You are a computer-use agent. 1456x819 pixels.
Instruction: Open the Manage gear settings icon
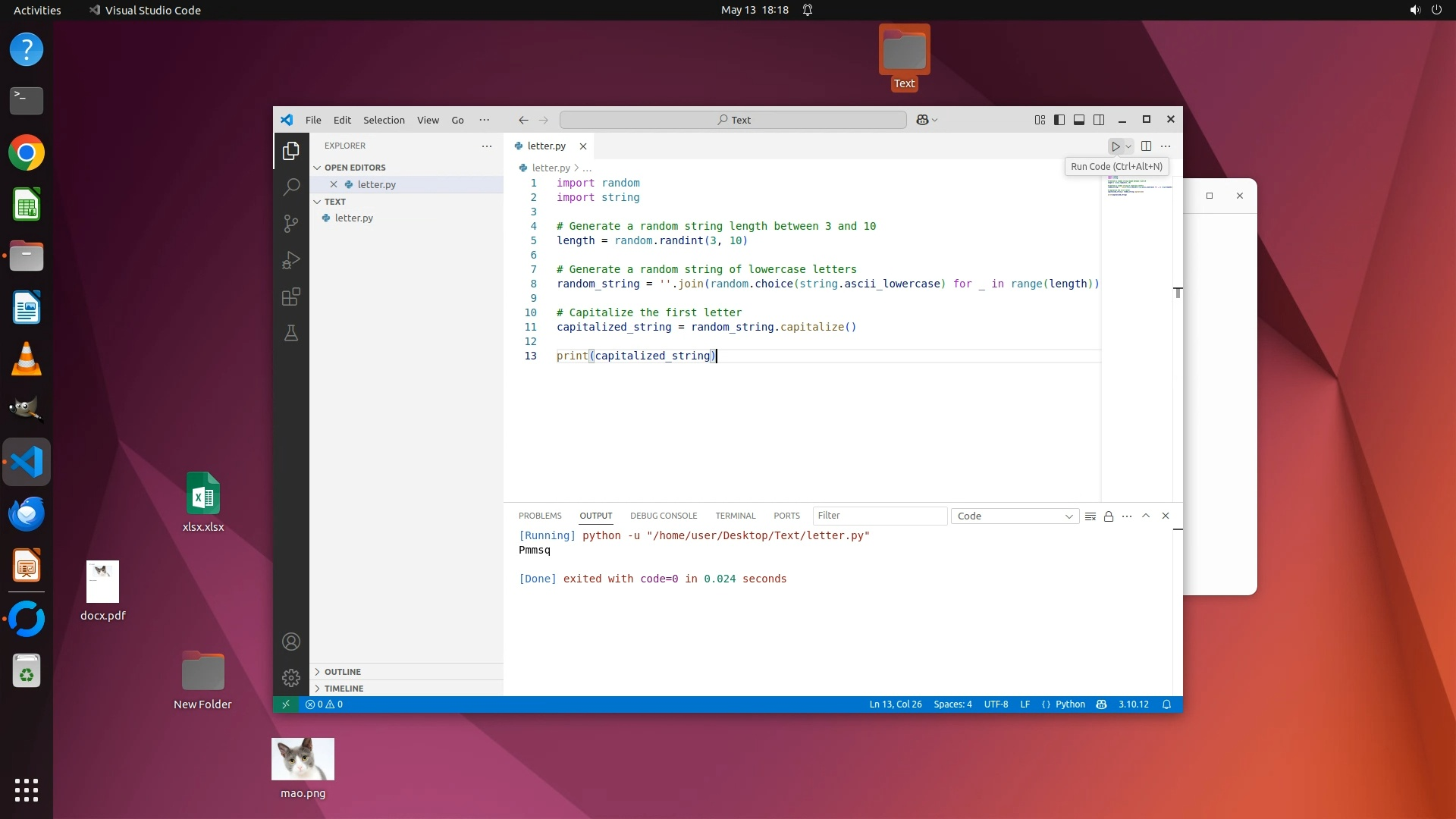pos(291,677)
